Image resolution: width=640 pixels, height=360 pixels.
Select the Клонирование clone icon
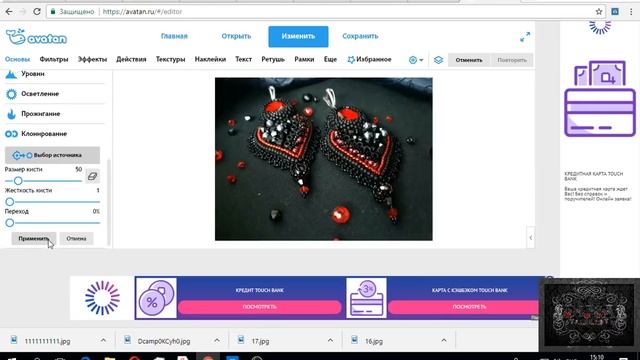click(x=11, y=134)
